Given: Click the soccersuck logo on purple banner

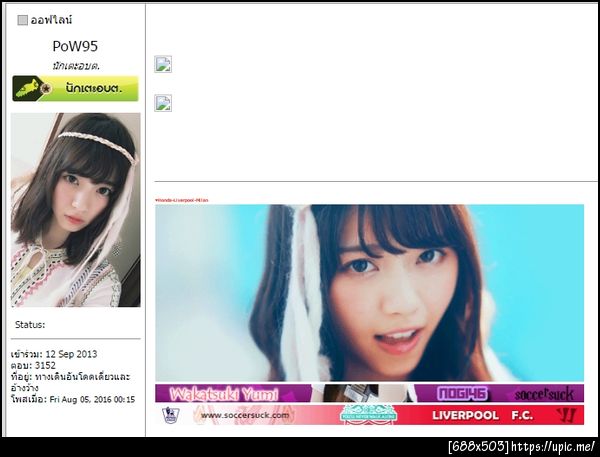Looking at the screenshot, I should 544,394.
